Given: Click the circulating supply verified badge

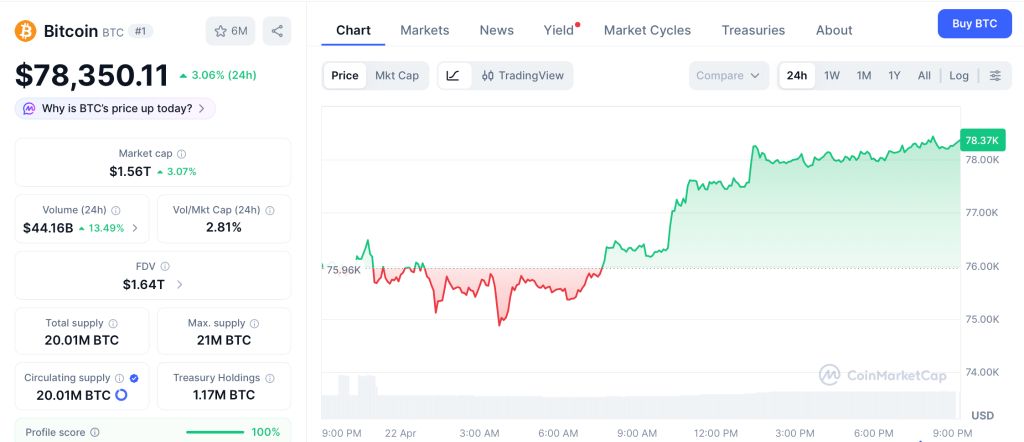Looking at the screenshot, I should [134, 378].
